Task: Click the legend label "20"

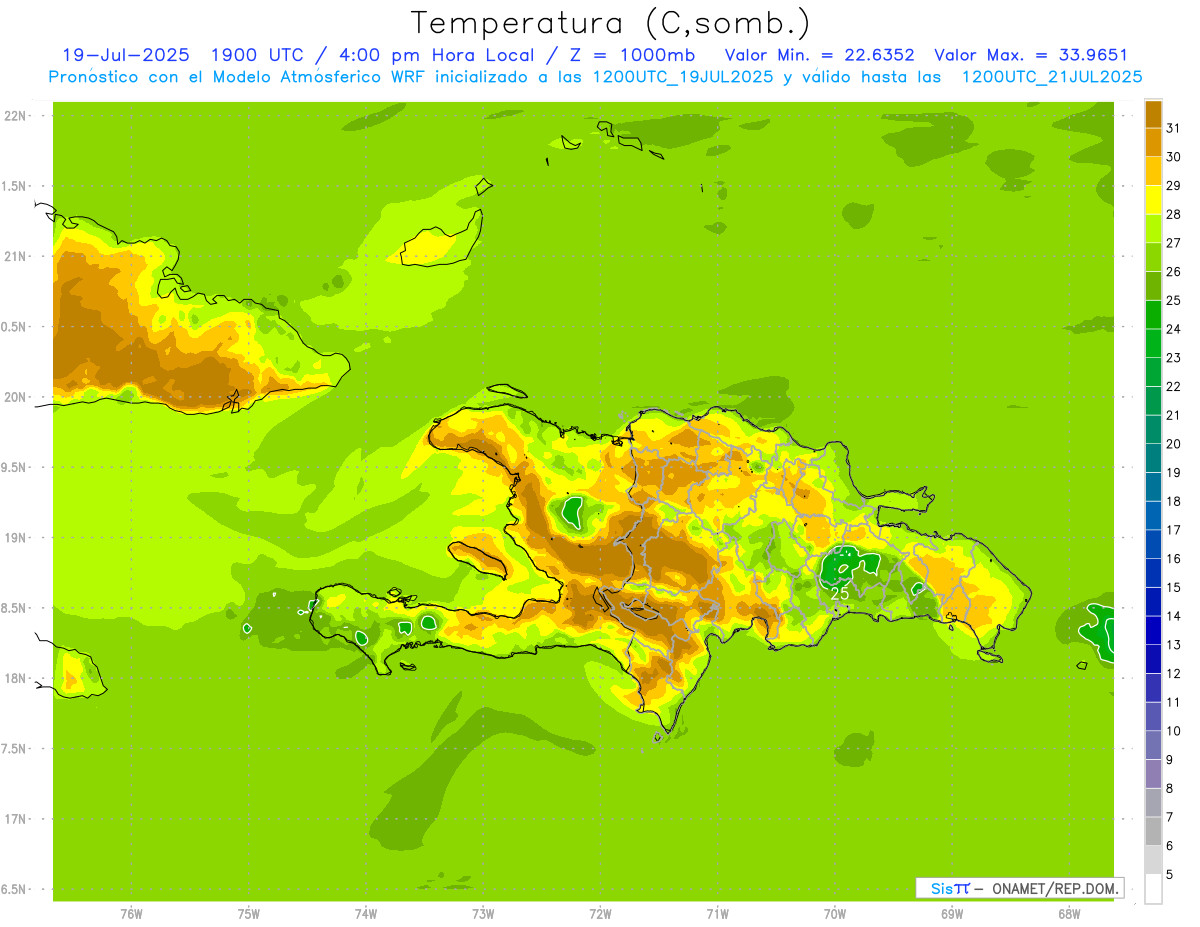Action: click(1174, 444)
